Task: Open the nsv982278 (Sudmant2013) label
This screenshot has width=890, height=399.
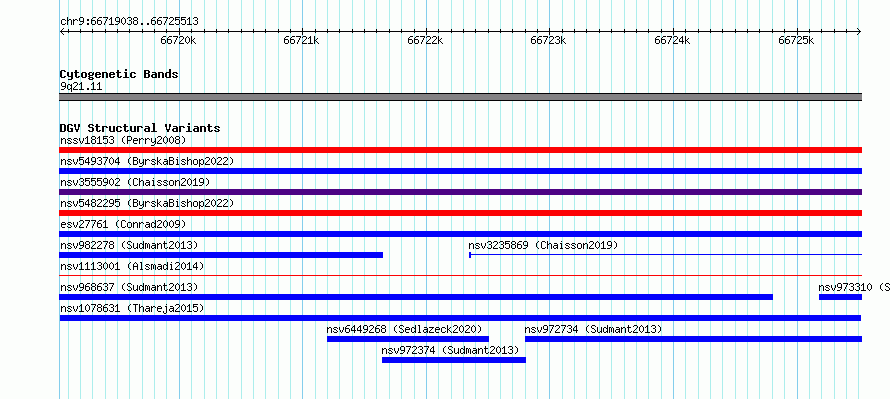Action: [x=129, y=245]
